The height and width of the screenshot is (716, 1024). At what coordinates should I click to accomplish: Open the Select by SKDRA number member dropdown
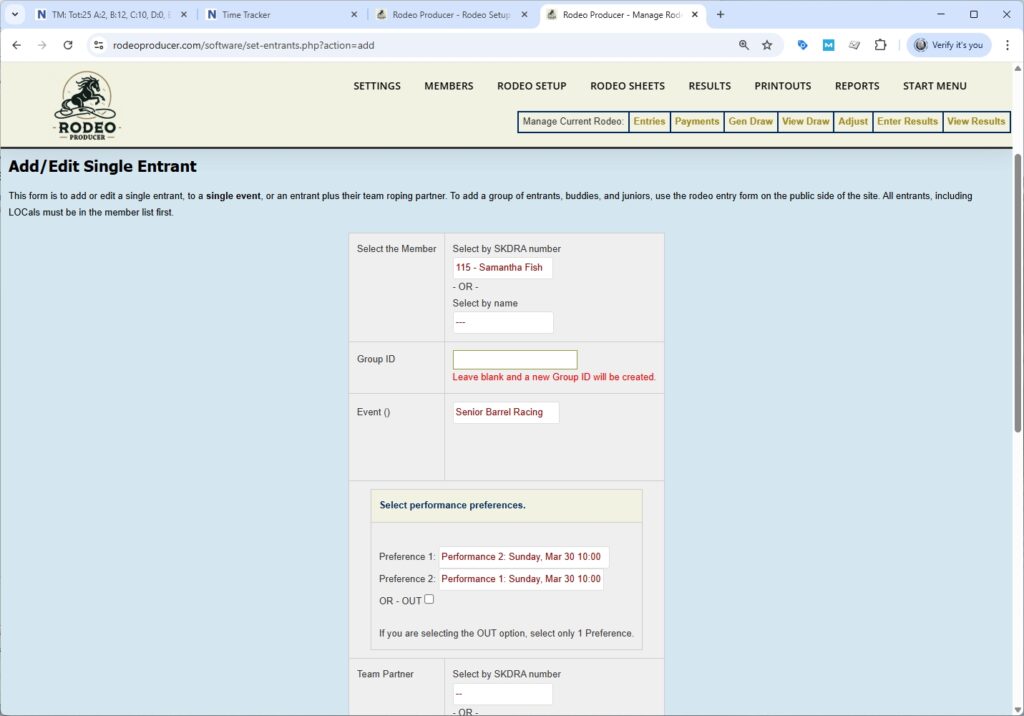pos(502,268)
